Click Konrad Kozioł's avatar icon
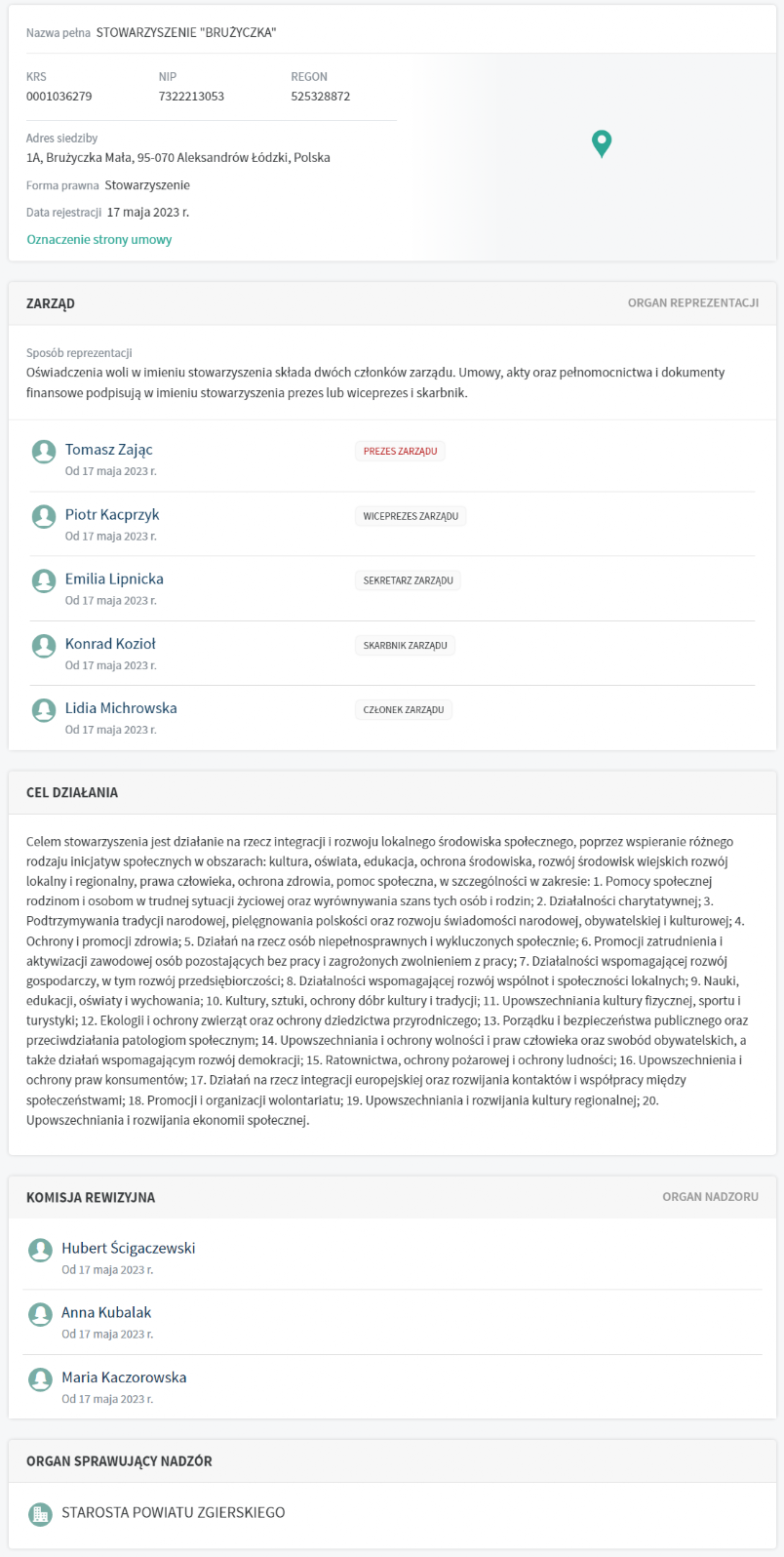 (44, 645)
